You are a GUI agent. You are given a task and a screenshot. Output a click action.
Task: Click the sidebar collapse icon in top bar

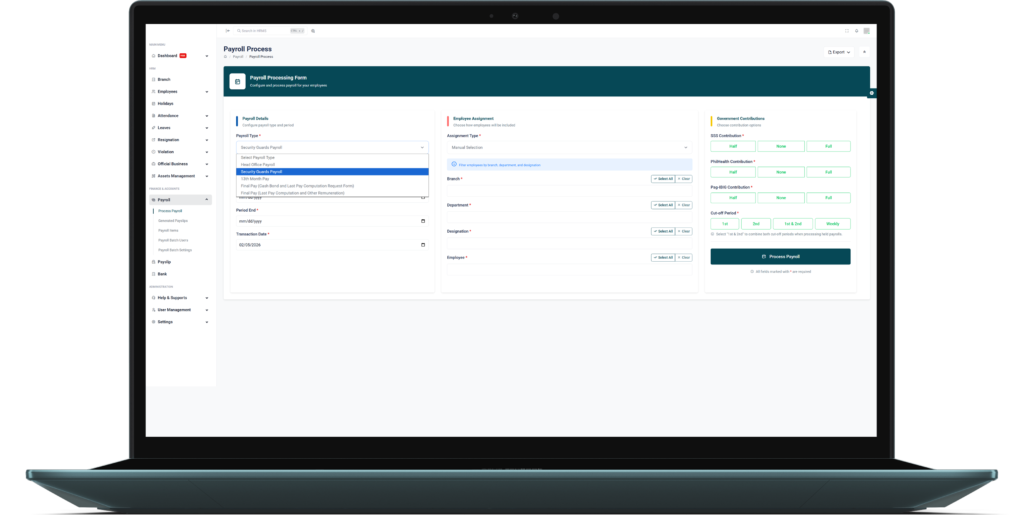227,31
